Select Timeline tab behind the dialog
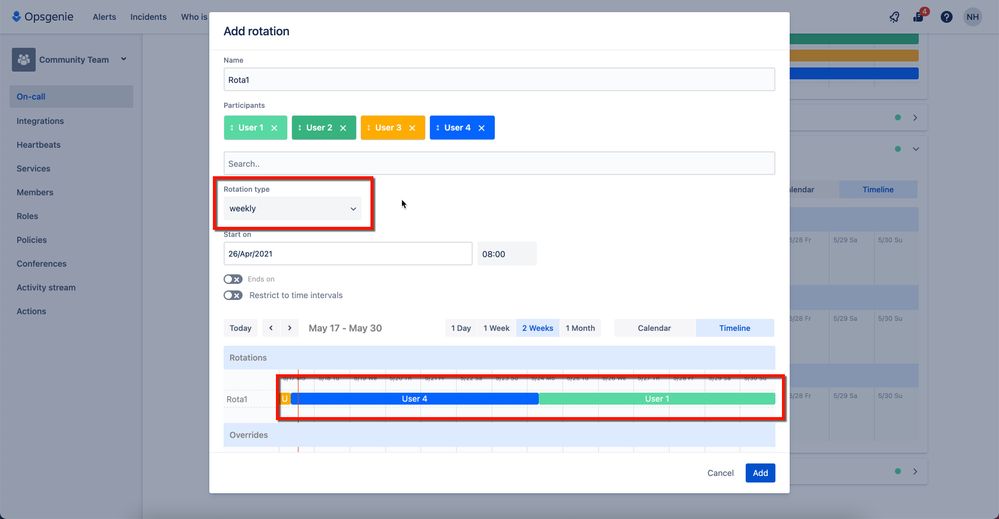This screenshot has height=519, width=999. click(878, 190)
